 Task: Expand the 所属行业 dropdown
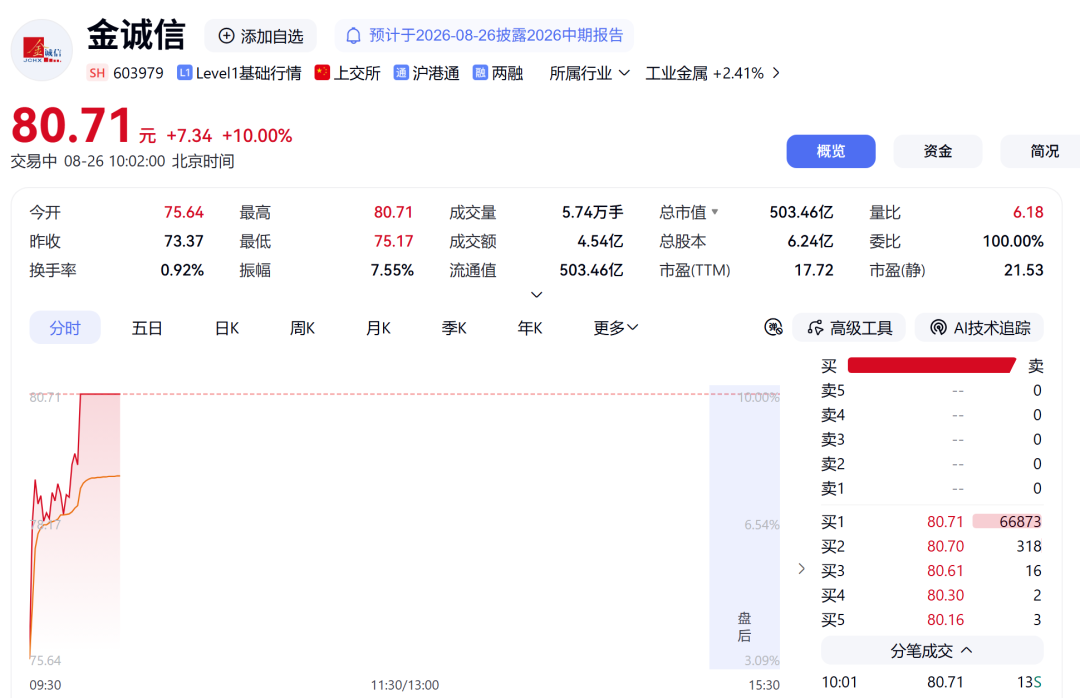click(590, 73)
